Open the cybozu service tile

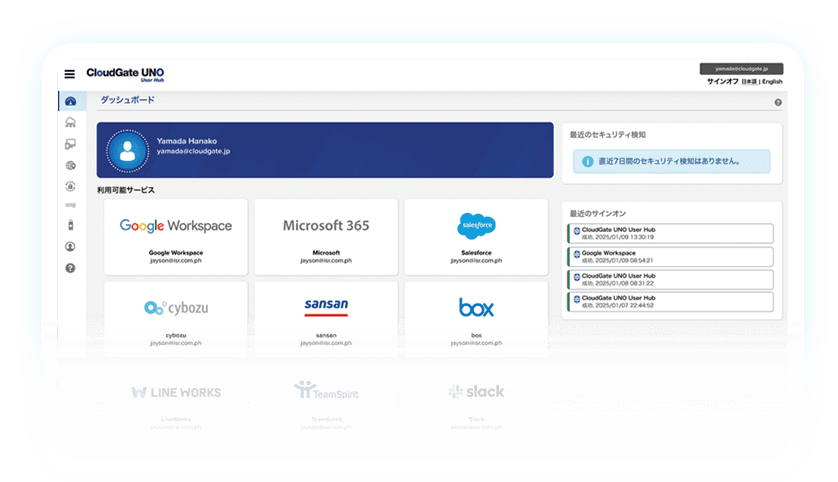tap(176, 319)
